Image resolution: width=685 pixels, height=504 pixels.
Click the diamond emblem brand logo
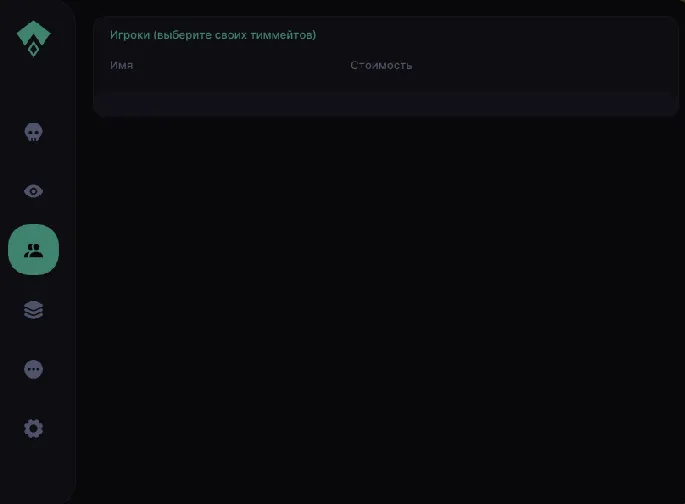(x=34, y=38)
